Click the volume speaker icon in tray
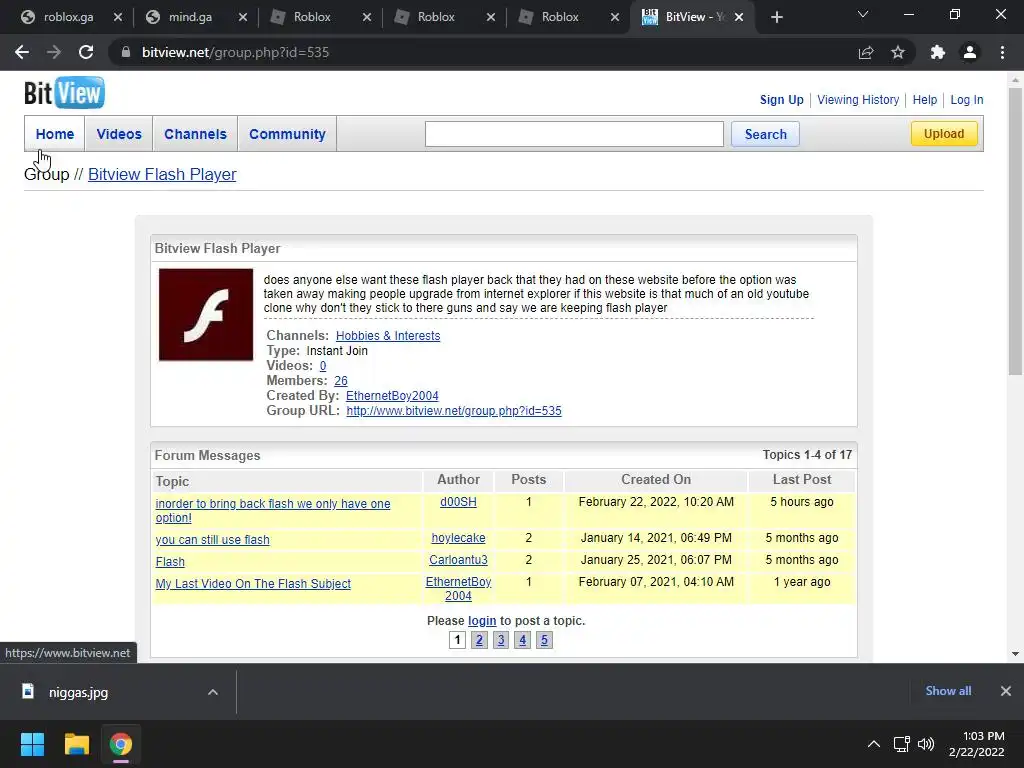Viewport: 1024px width, 768px height. (926, 744)
